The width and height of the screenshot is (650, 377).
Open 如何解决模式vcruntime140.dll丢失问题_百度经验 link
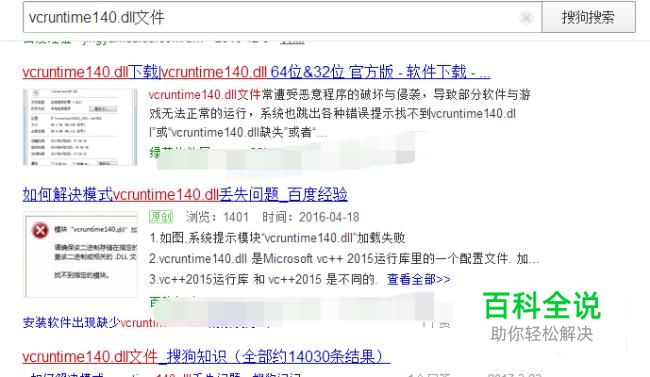click(x=185, y=195)
